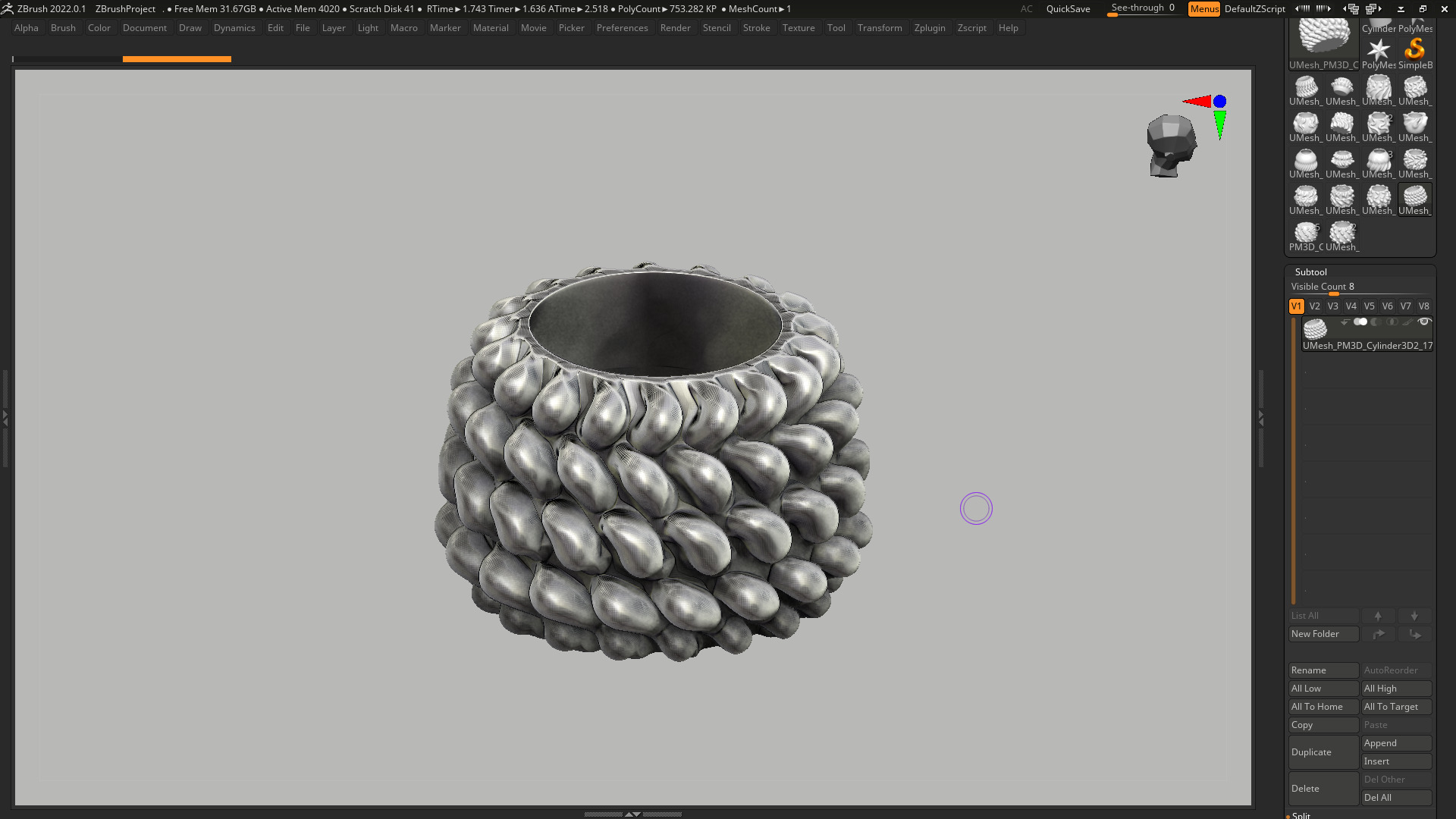
Task: Click the red X axis cone
Action: click(1197, 101)
